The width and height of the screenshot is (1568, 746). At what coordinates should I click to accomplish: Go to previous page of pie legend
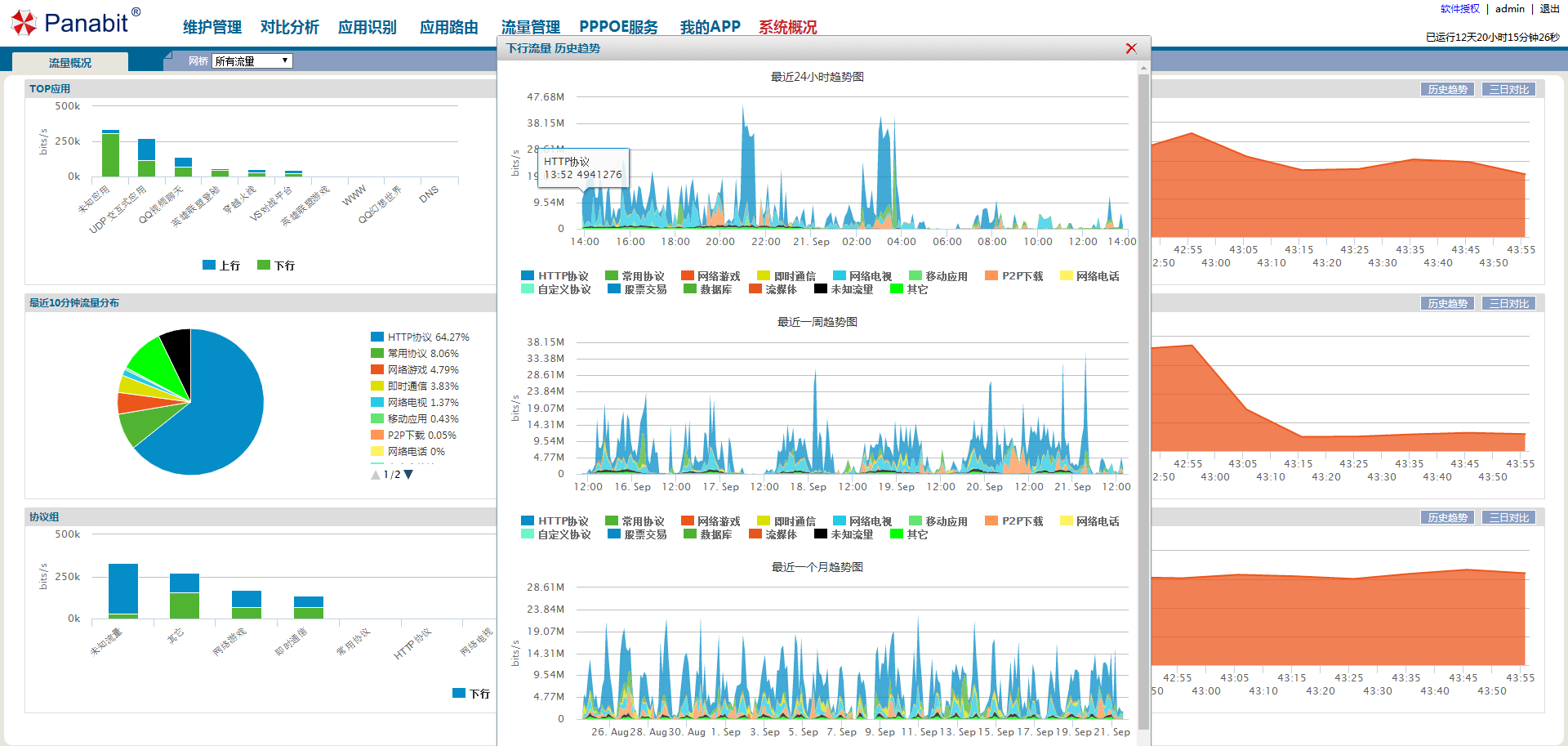coord(376,475)
